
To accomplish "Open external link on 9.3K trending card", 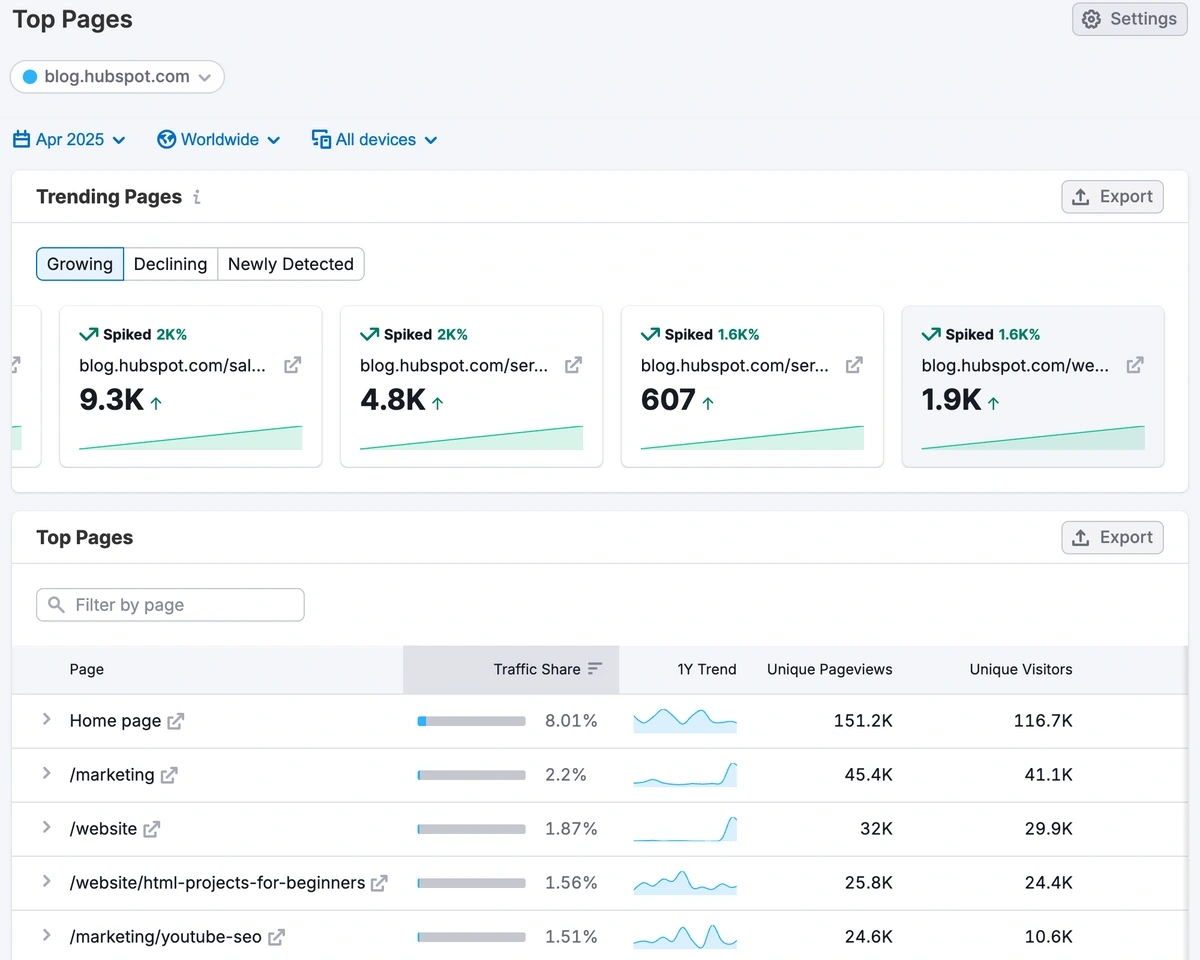I will tap(292, 366).
